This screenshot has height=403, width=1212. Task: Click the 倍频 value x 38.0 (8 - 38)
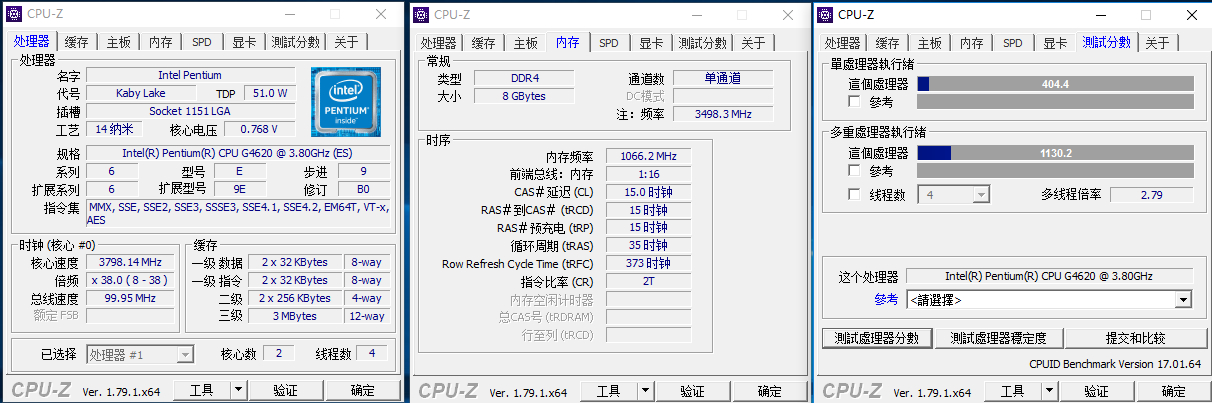pyautogui.click(x=130, y=280)
